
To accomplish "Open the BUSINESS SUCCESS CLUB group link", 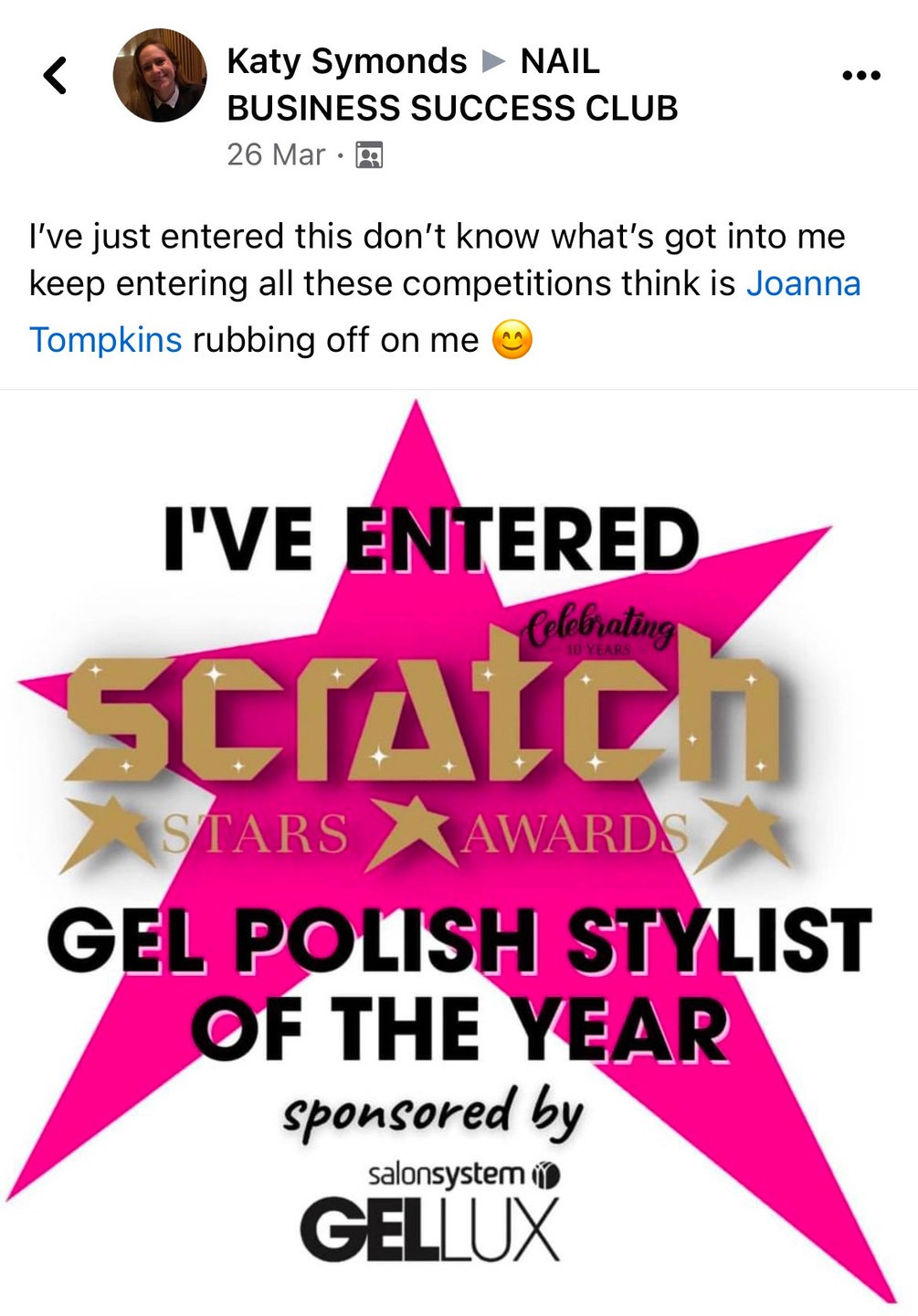I will [x=452, y=108].
